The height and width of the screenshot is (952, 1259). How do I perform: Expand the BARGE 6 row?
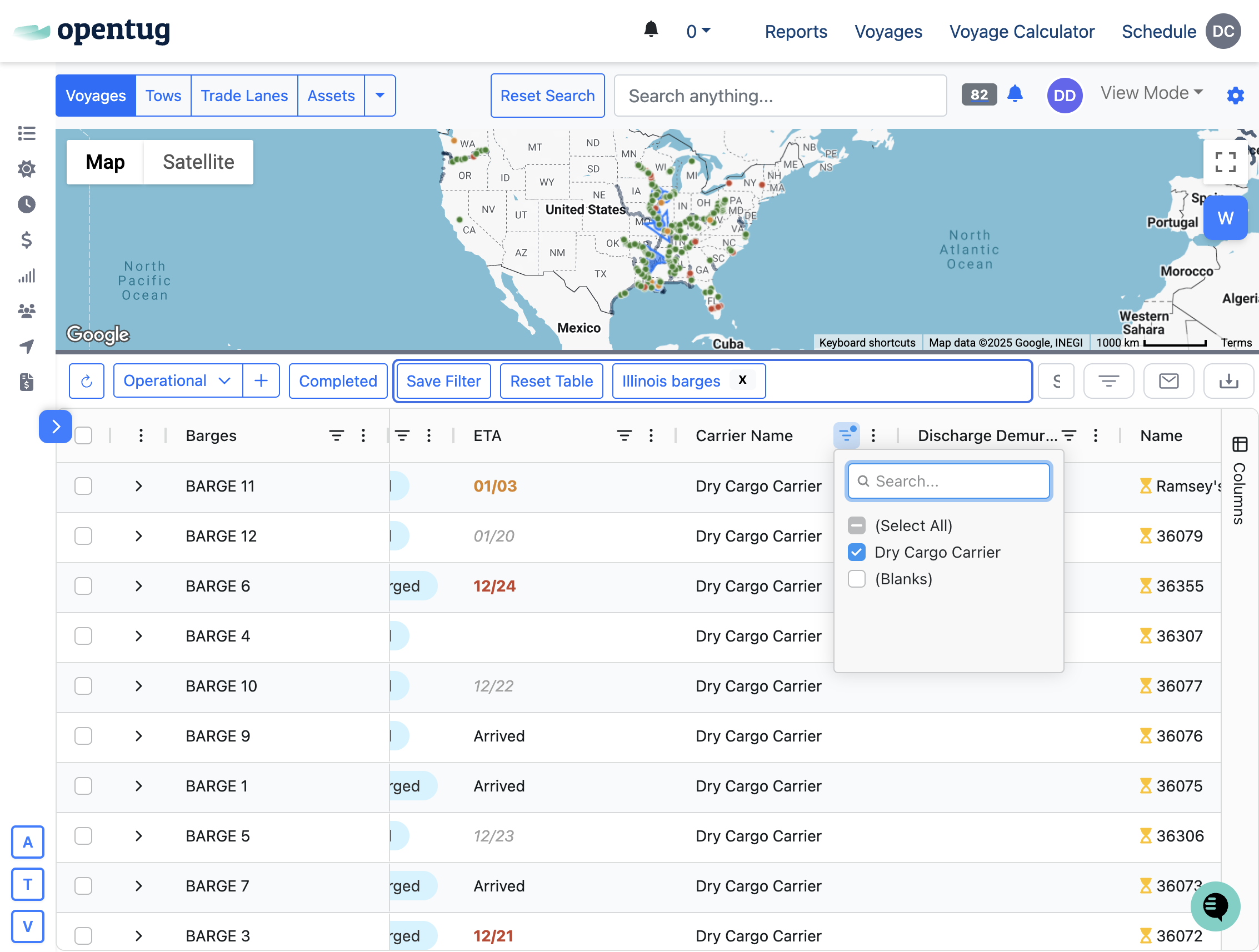[x=138, y=586]
